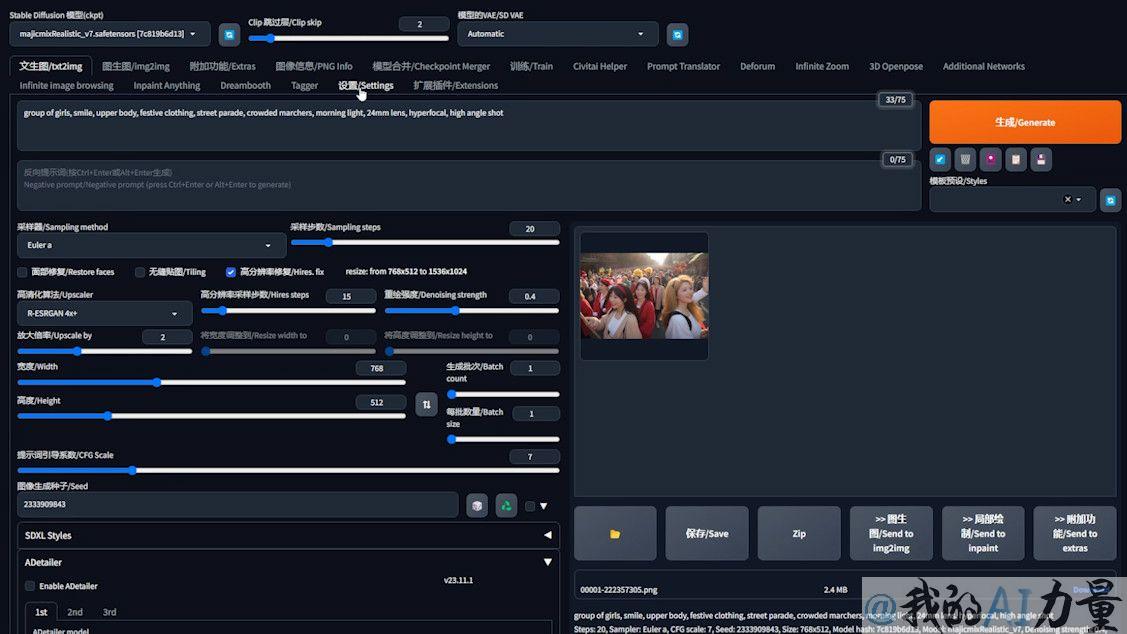Send image to inpaint
This screenshot has width=1127, height=634.
[983, 533]
